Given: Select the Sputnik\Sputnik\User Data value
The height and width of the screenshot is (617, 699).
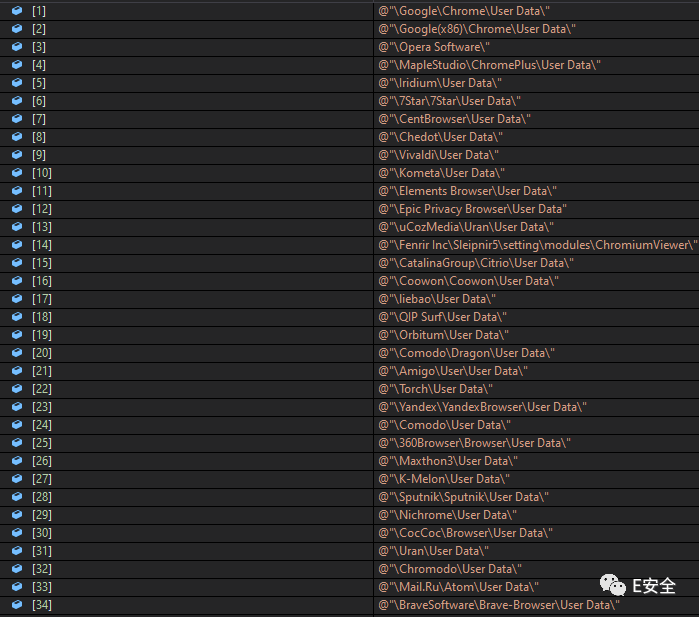Looking at the screenshot, I should point(463,497).
